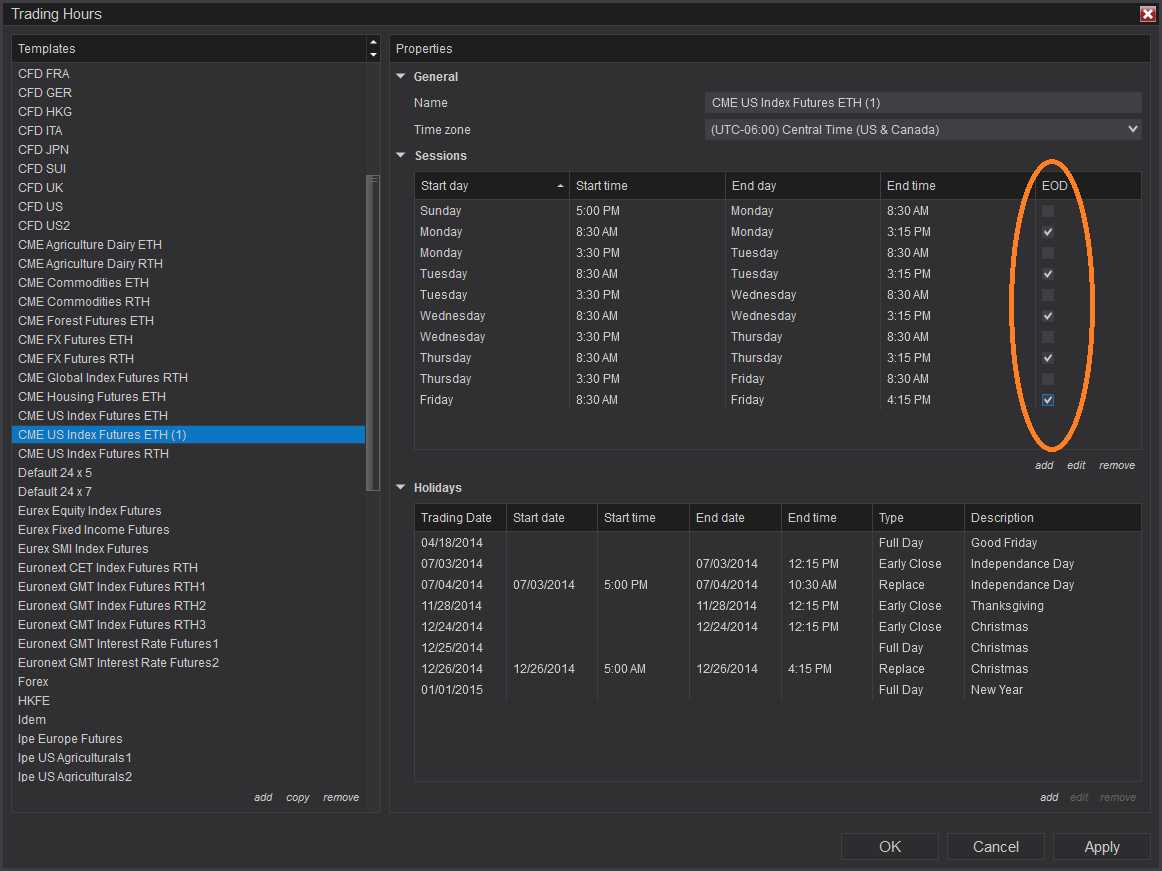Image resolution: width=1162 pixels, height=871 pixels.
Task: Uncheck EOD for Friday 8:30 AM session
Action: point(1048,400)
